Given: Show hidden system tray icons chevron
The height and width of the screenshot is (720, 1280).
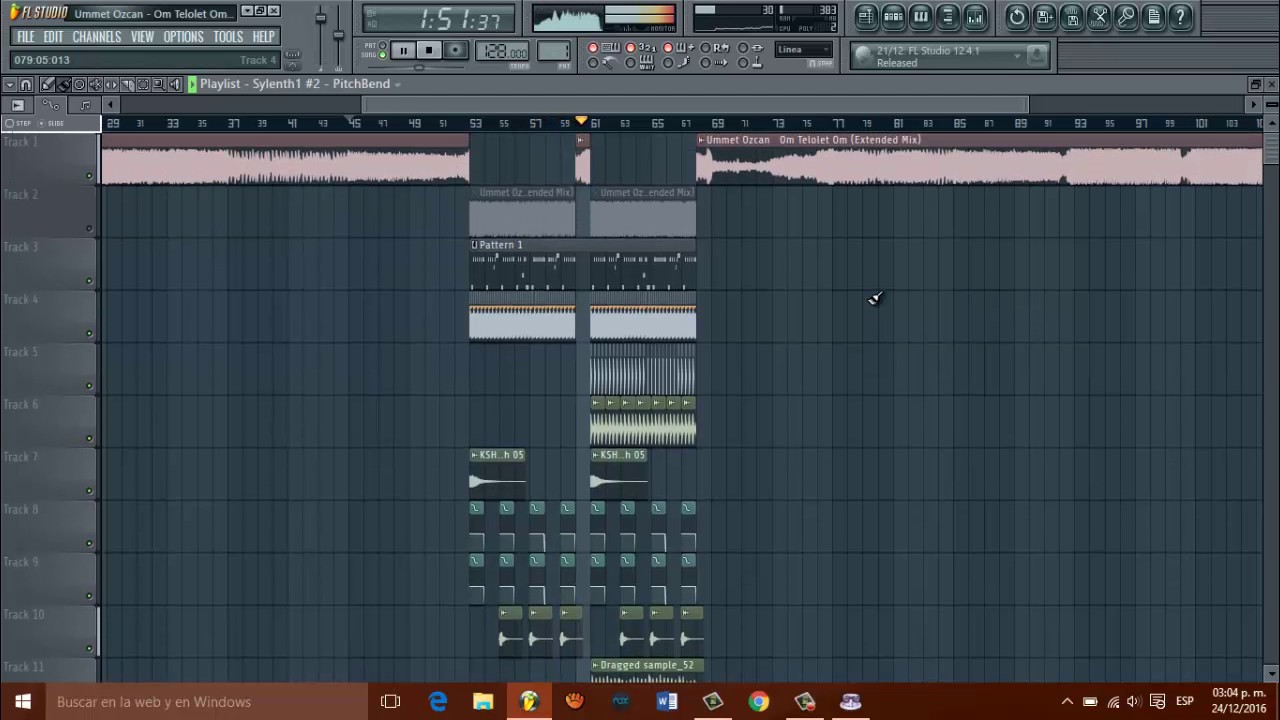Looking at the screenshot, I should 1067,701.
